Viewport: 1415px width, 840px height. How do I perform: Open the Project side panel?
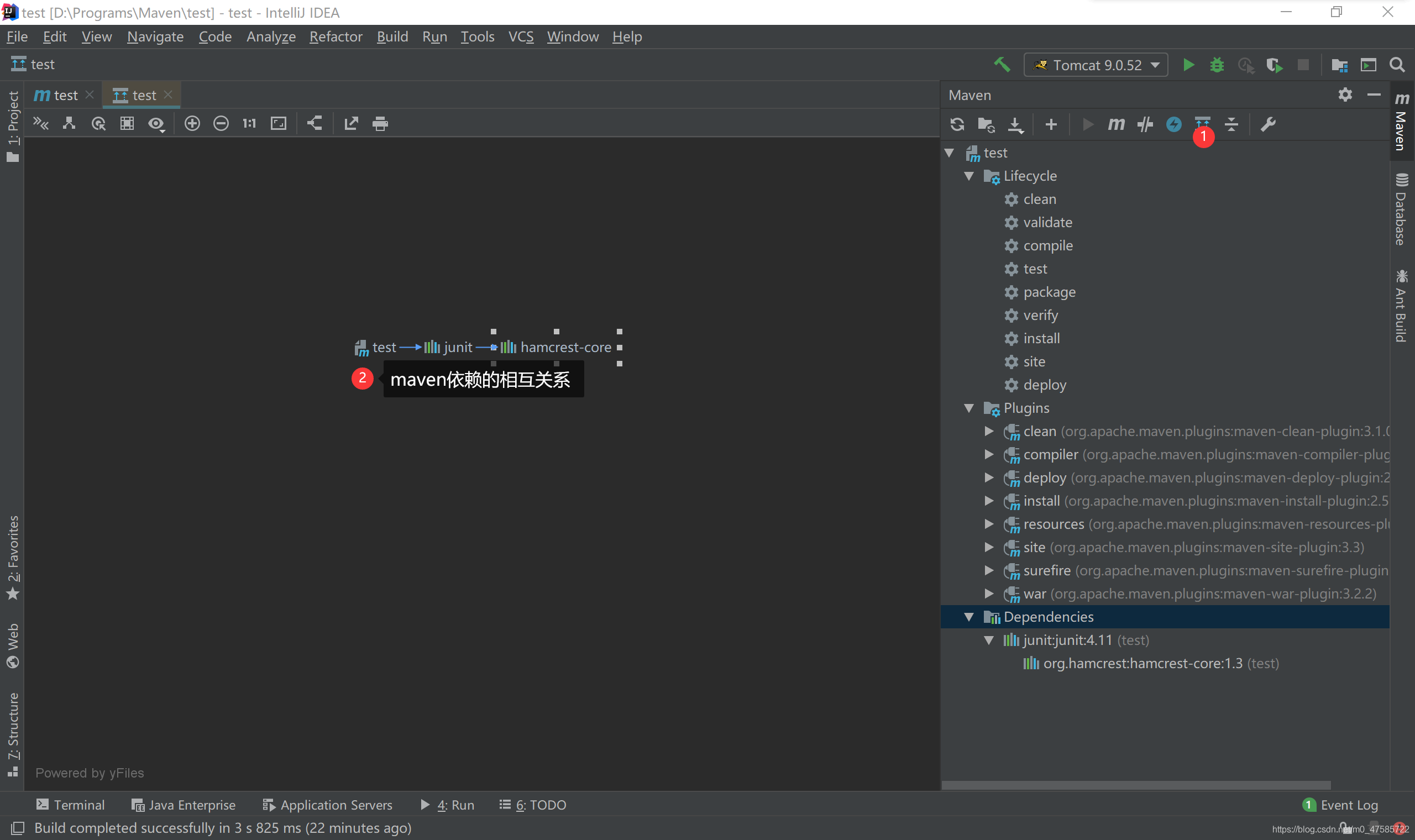pos(13,127)
